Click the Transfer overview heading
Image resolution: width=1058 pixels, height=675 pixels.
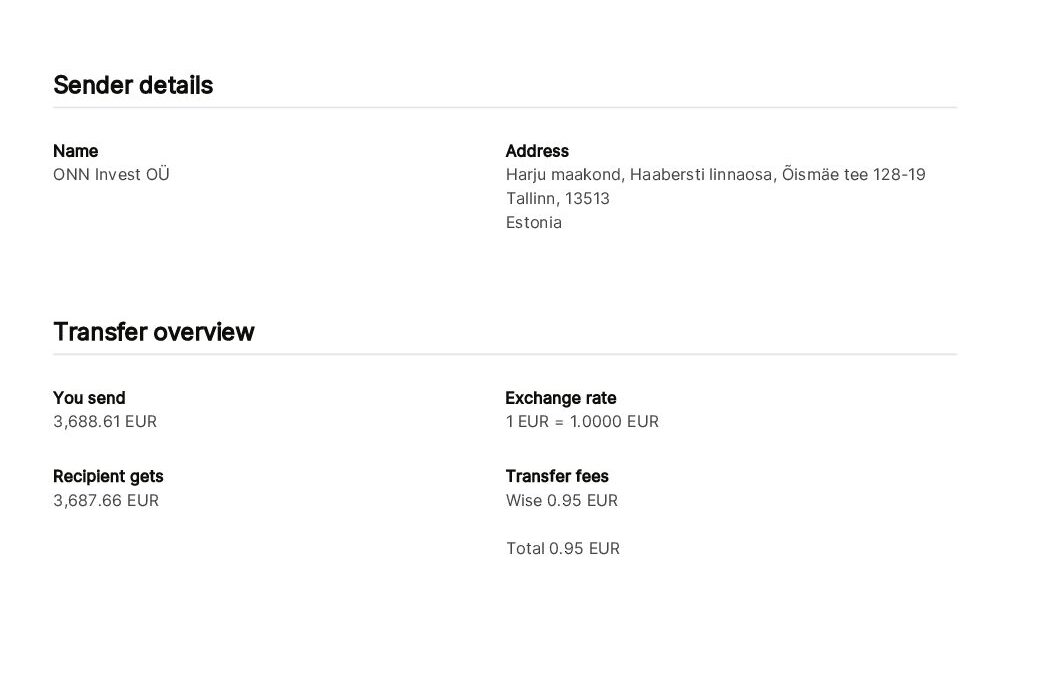(x=153, y=332)
